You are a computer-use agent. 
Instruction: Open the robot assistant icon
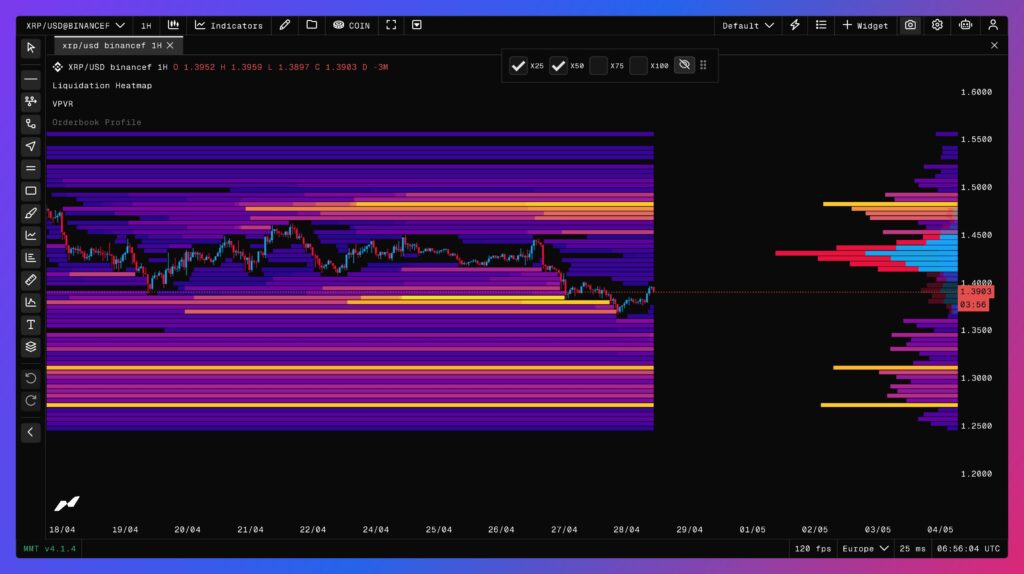(x=965, y=25)
